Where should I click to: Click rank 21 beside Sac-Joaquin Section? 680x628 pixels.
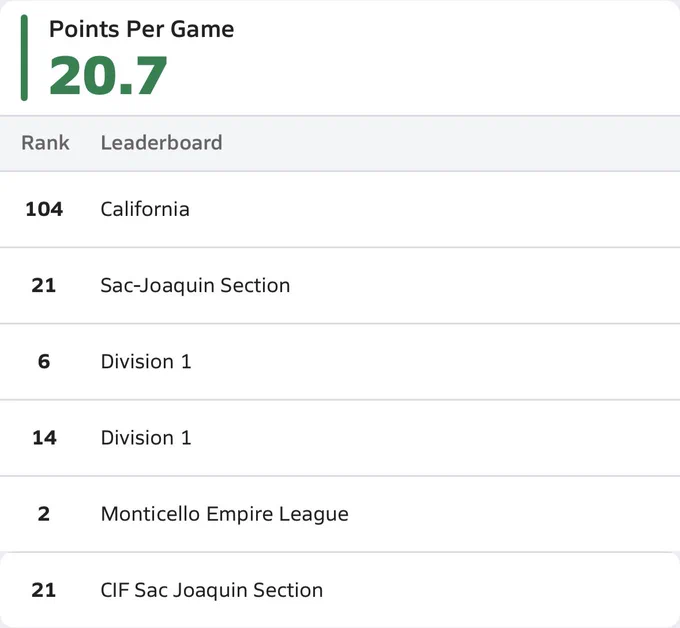44,285
